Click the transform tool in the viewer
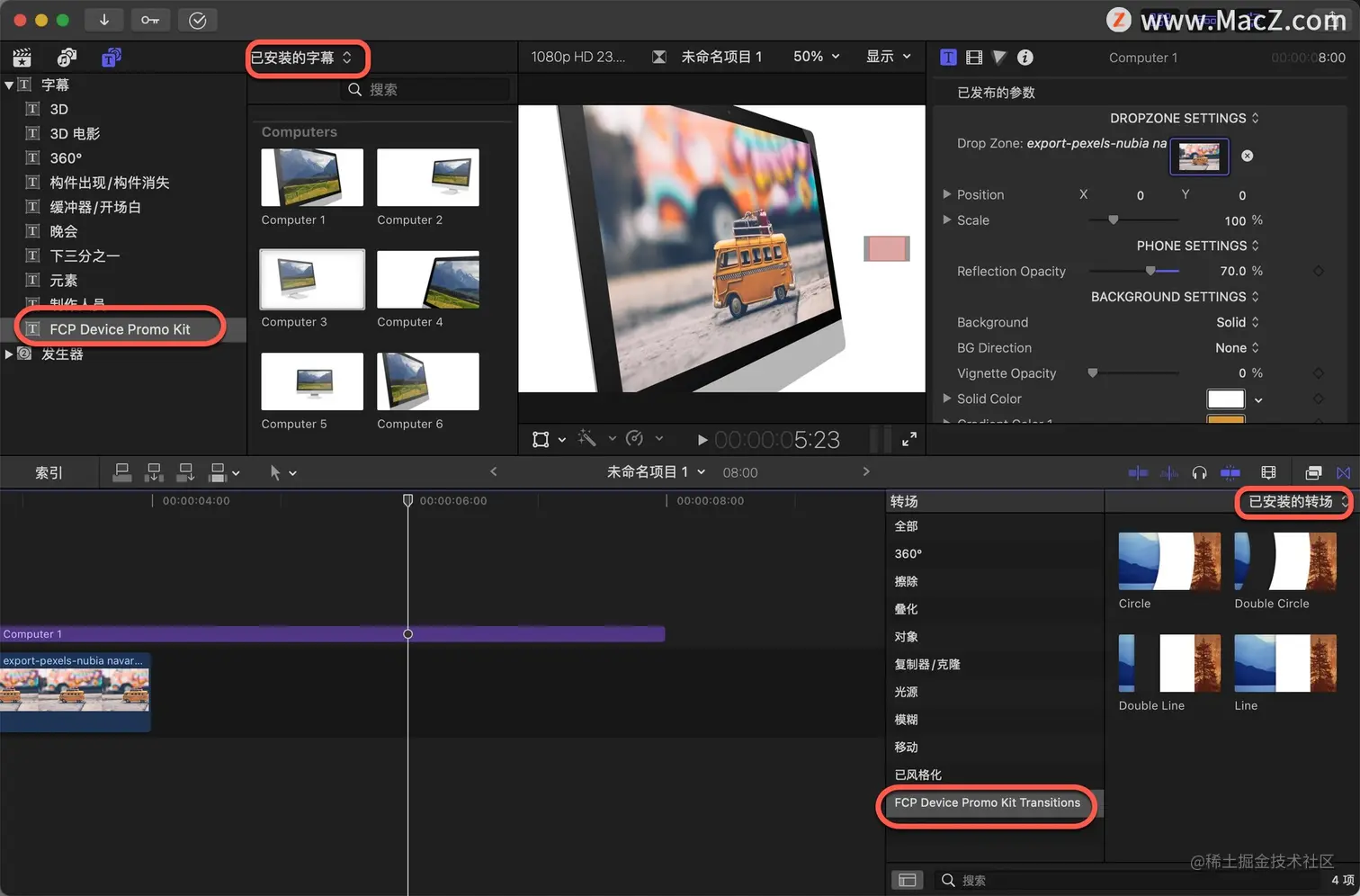 pos(541,439)
